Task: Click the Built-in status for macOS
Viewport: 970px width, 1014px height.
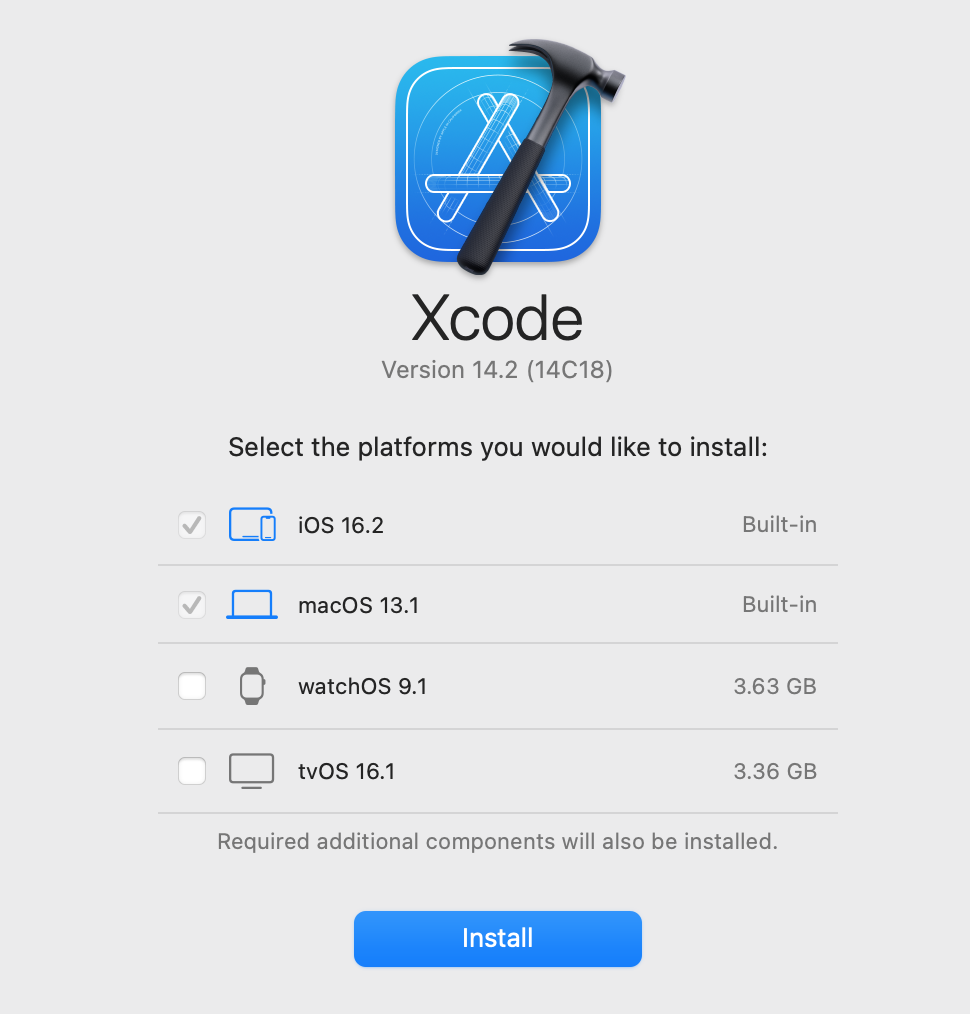Action: coord(779,605)
